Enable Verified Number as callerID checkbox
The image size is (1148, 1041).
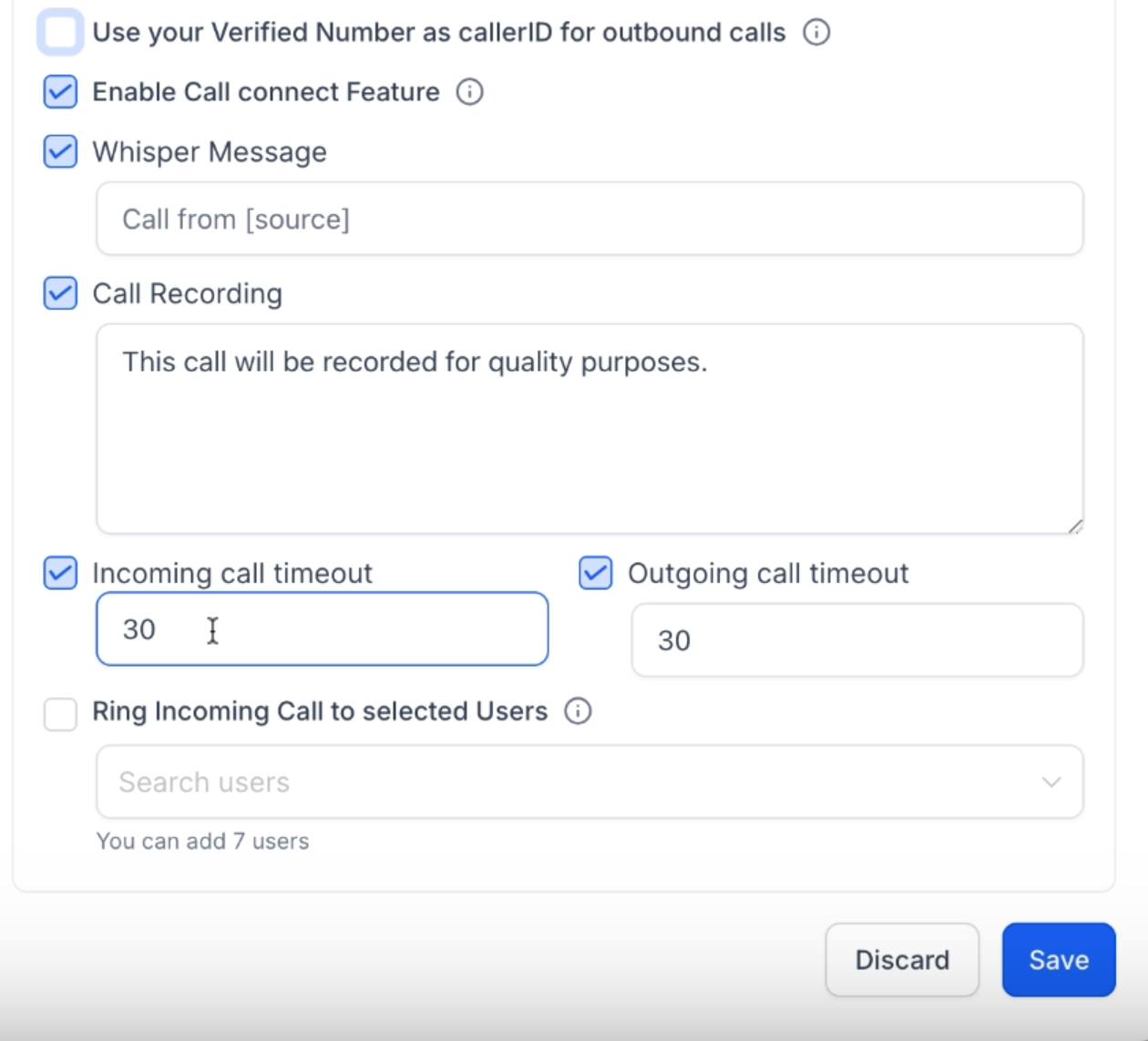tap(60, 33)
